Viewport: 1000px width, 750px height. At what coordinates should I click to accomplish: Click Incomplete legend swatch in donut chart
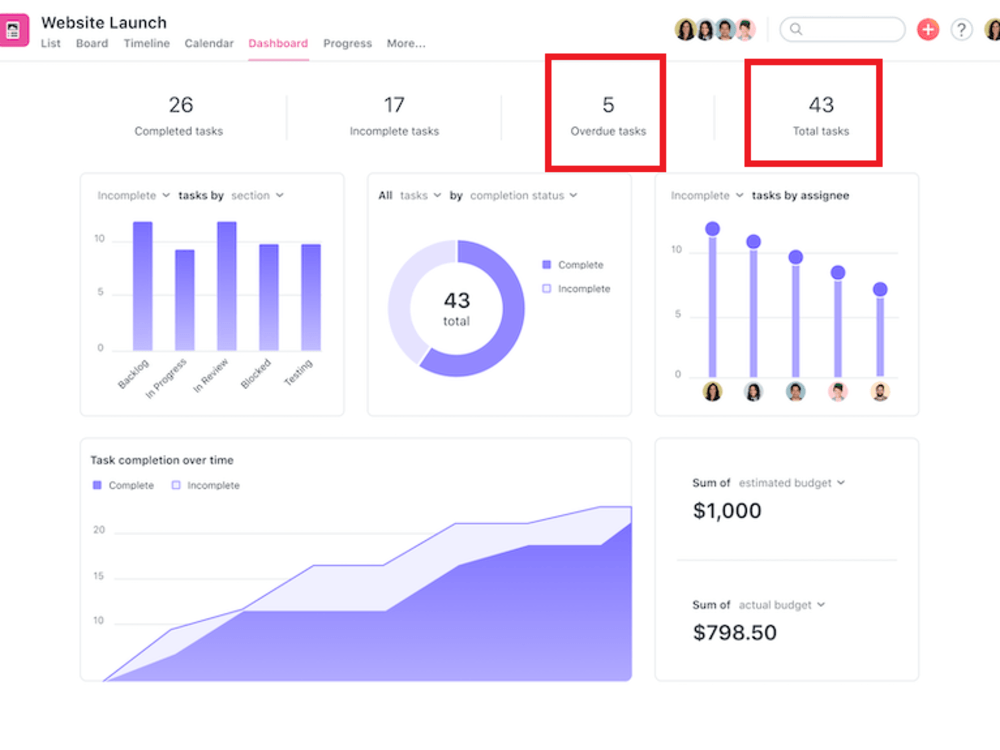(547, 289)
